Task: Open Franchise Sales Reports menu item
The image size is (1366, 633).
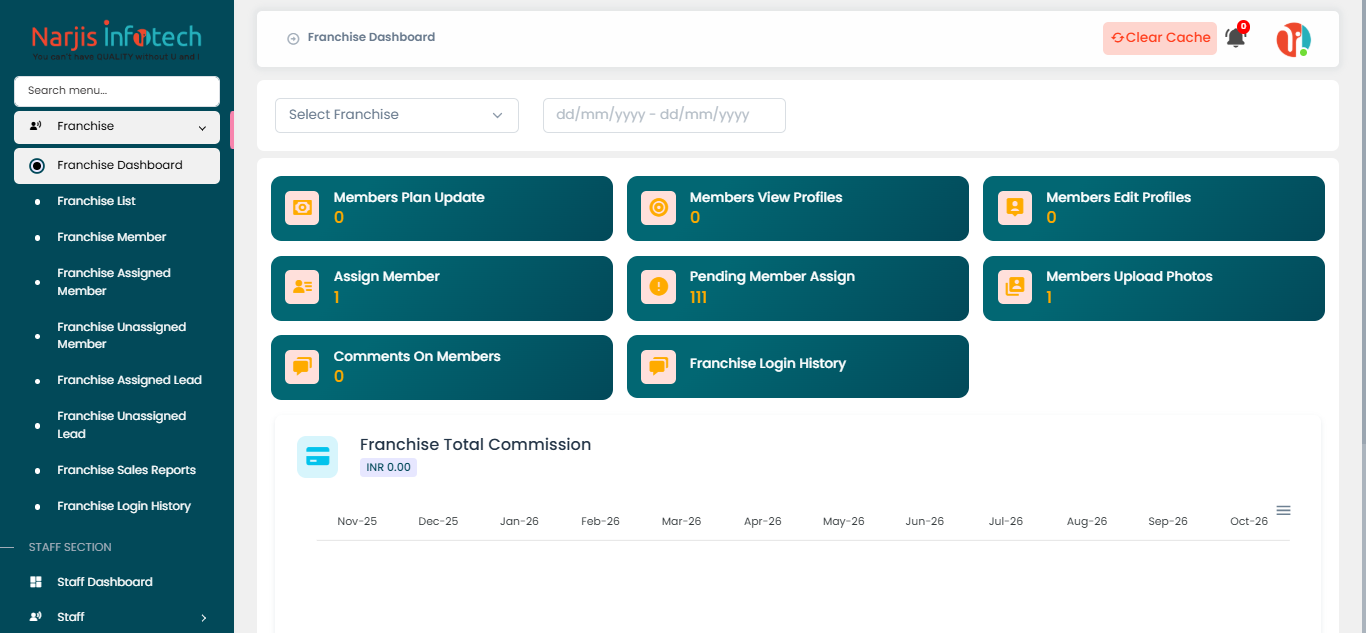Action: 126,470
